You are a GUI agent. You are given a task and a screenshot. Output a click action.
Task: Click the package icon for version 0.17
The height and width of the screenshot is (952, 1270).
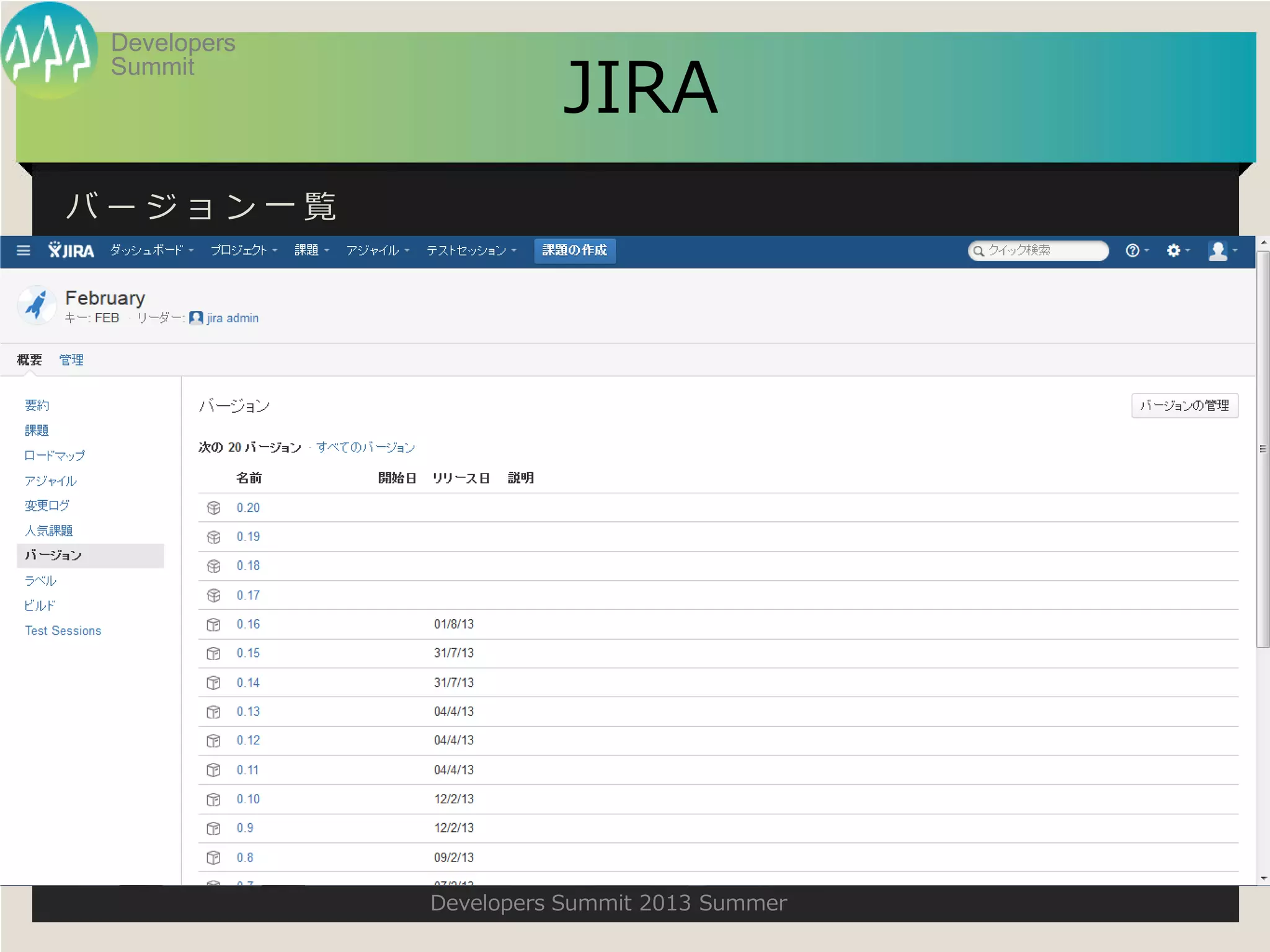pos(213,596)
